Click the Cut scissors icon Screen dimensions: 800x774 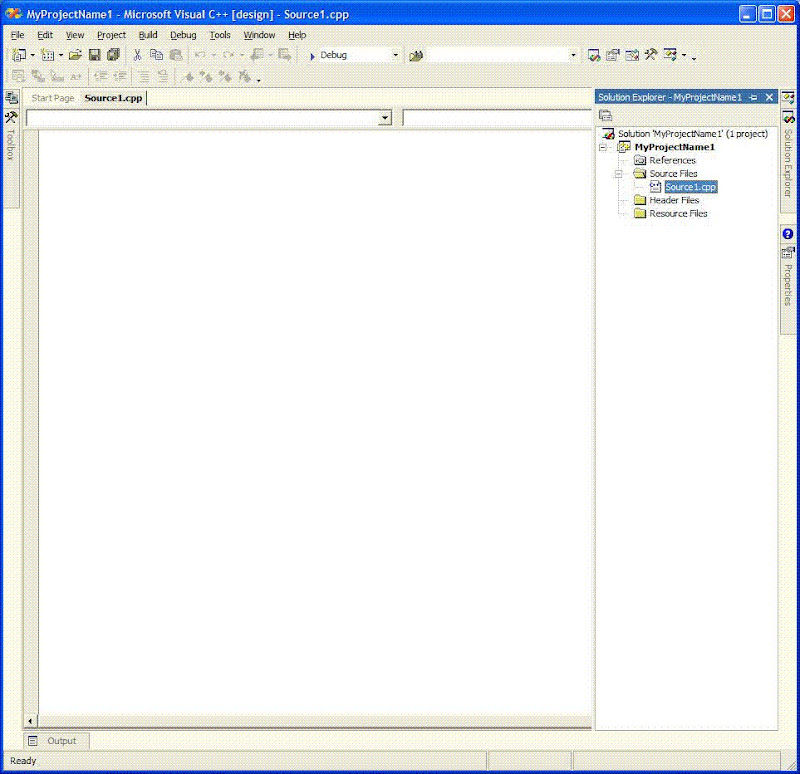click(137, 55)
